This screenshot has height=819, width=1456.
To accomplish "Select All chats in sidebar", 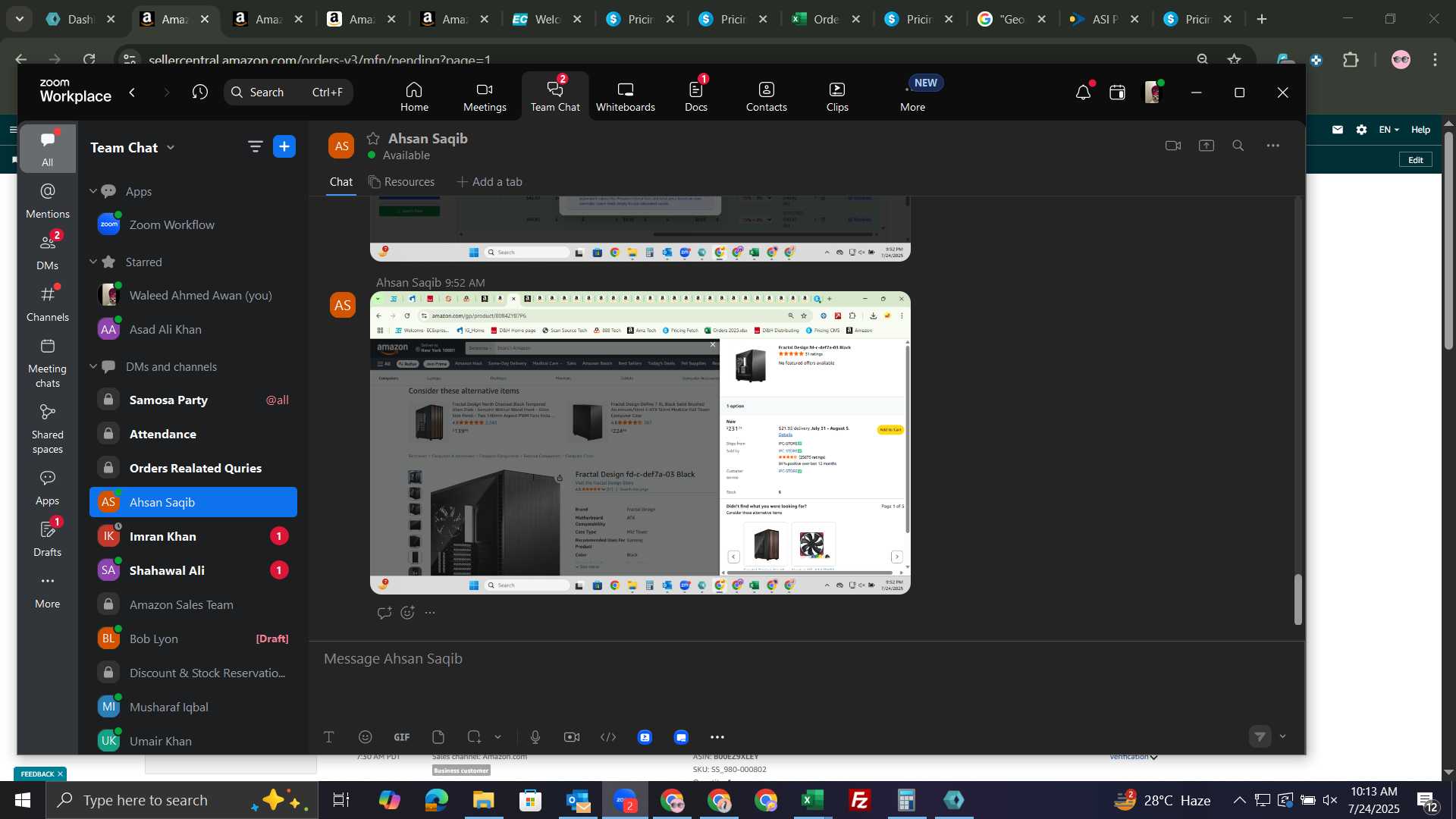I will 47,149.
